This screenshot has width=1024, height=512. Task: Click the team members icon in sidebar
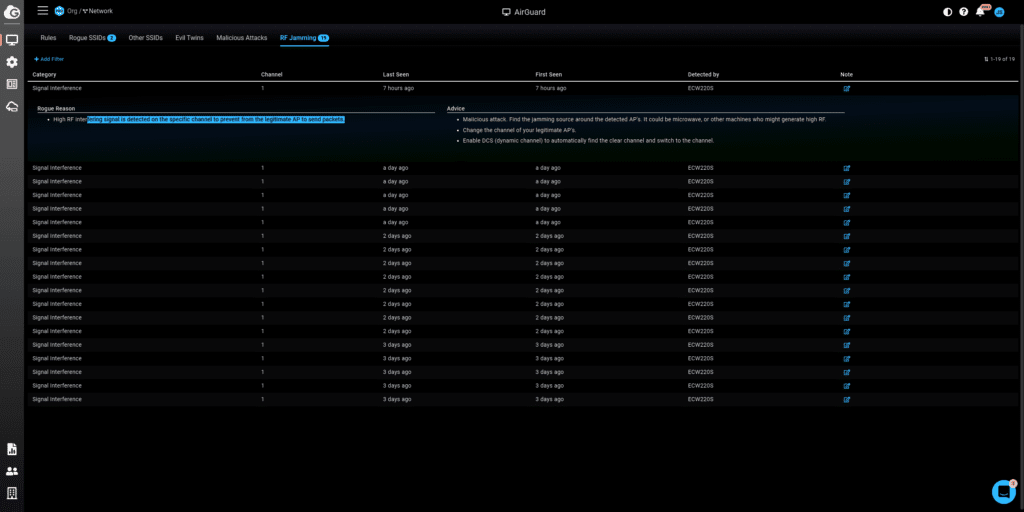point(12,471)
